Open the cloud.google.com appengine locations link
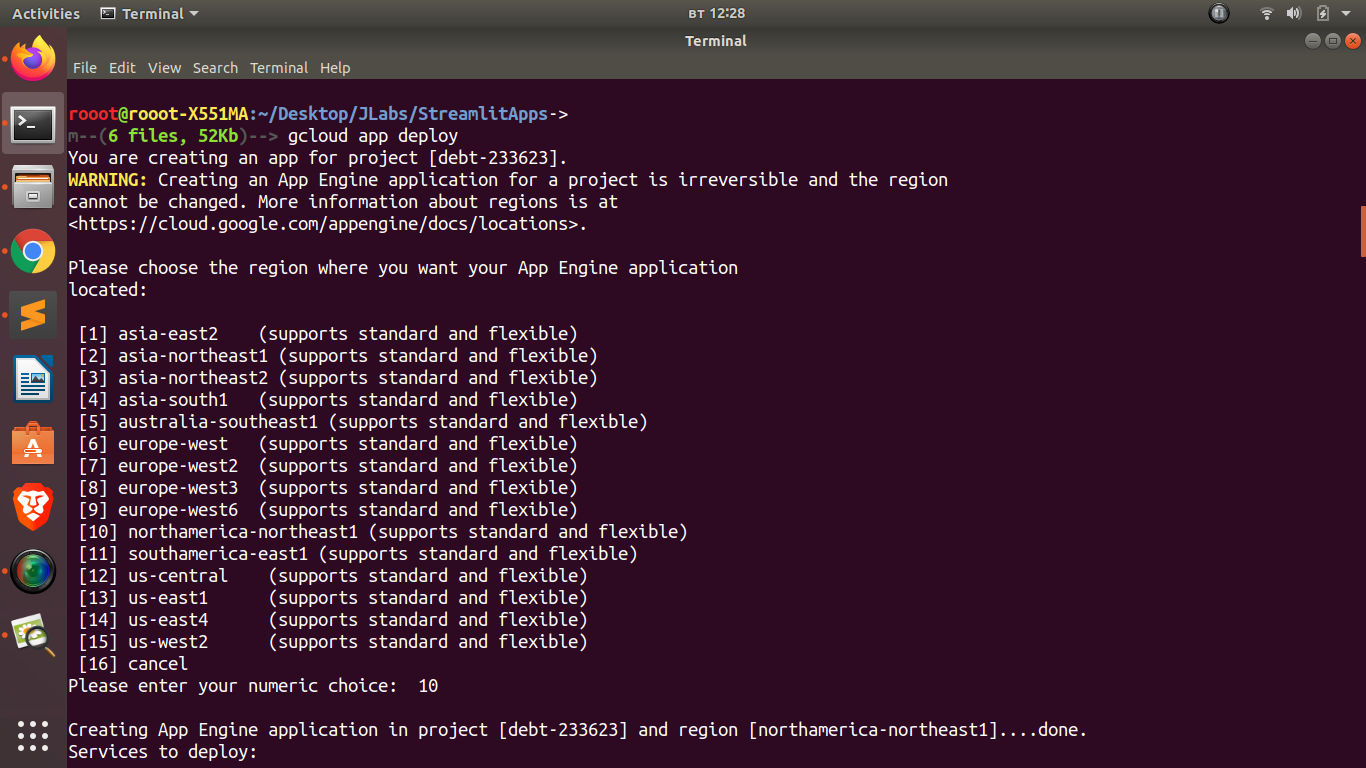Screen dimensions: 1366x768 (x=327, y=224)
